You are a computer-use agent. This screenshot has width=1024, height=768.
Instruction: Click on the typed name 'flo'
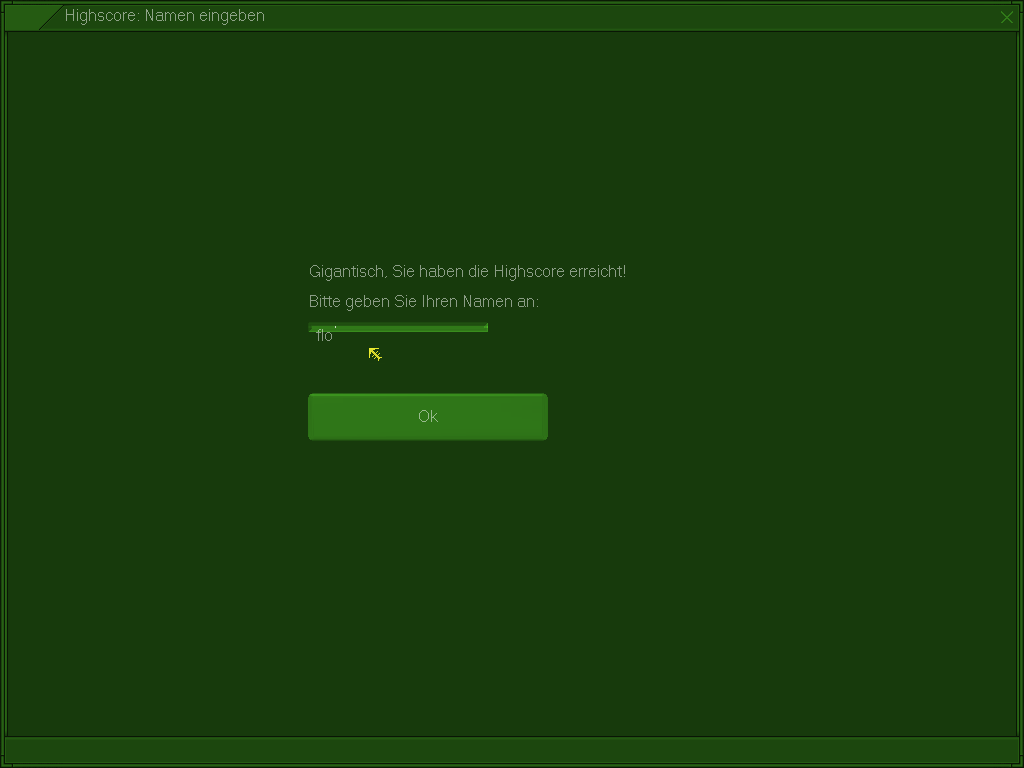pos(324,336)
